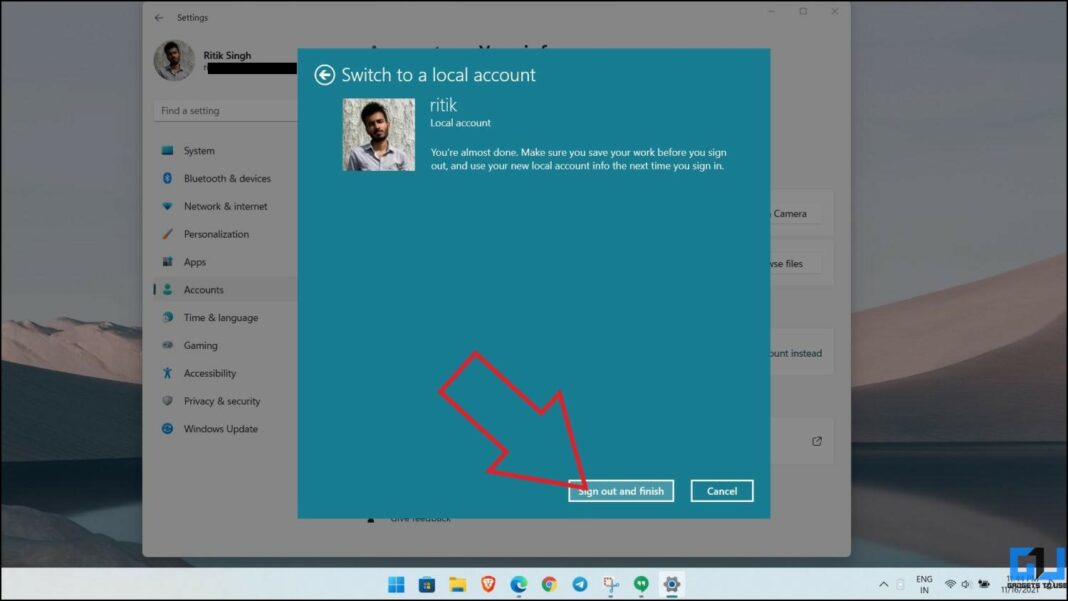
Task: Click the Sign out and finish button
Action: [x=620, y=490]
